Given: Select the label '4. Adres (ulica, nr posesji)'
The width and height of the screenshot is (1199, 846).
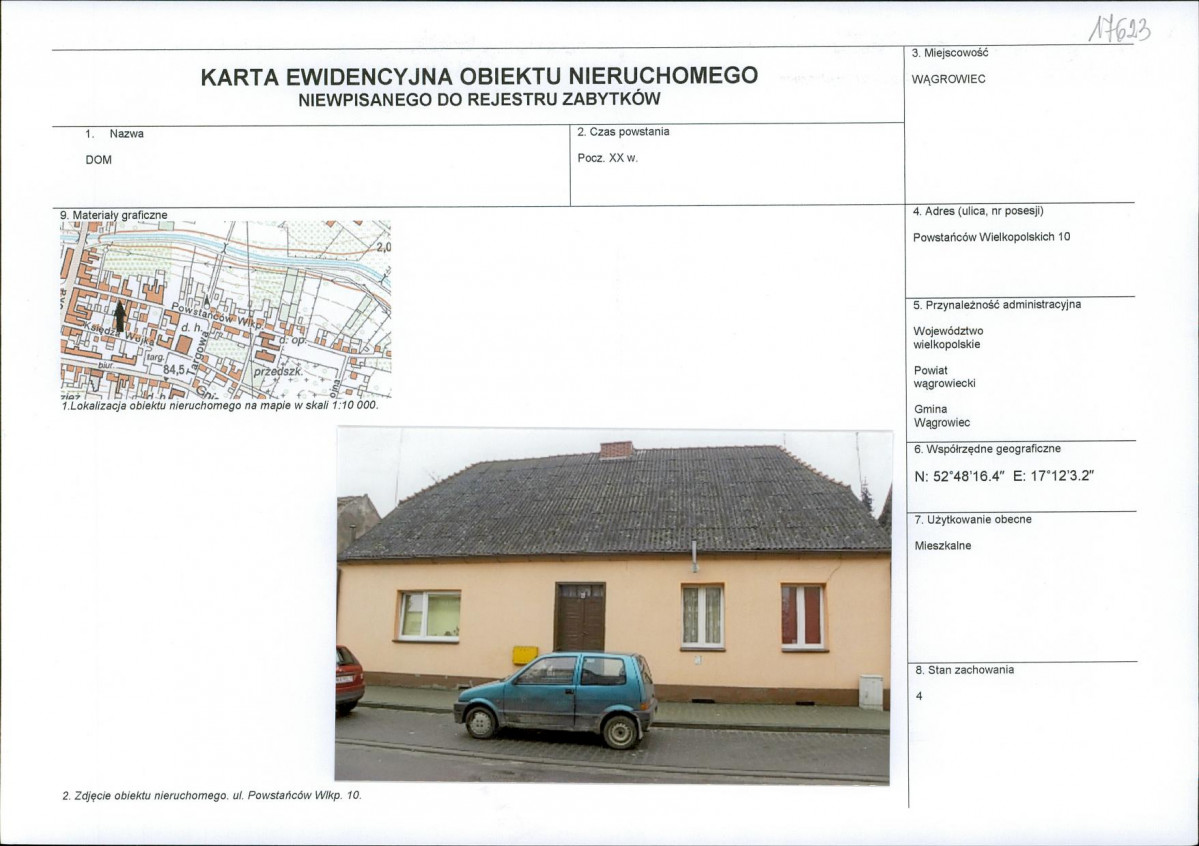Looking at the screenshot, I should click(x=978, y=211).
